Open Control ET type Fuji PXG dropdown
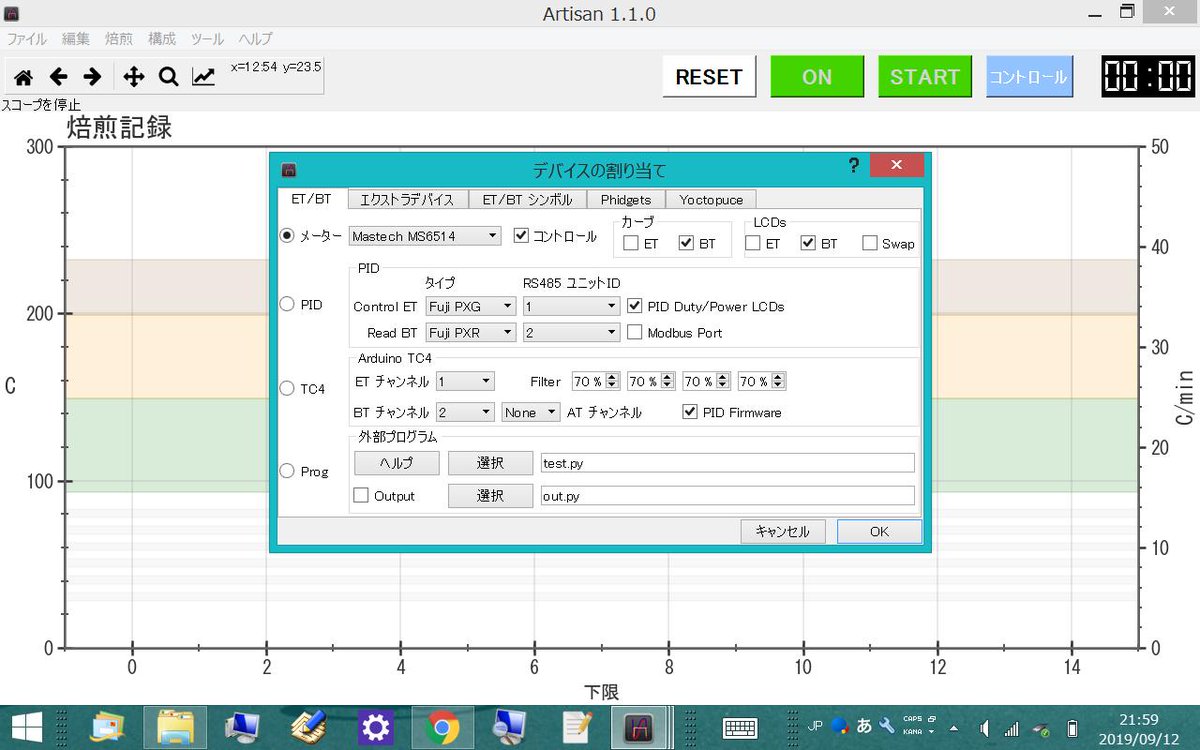1200x750 pixels. [x=471, y=306]
